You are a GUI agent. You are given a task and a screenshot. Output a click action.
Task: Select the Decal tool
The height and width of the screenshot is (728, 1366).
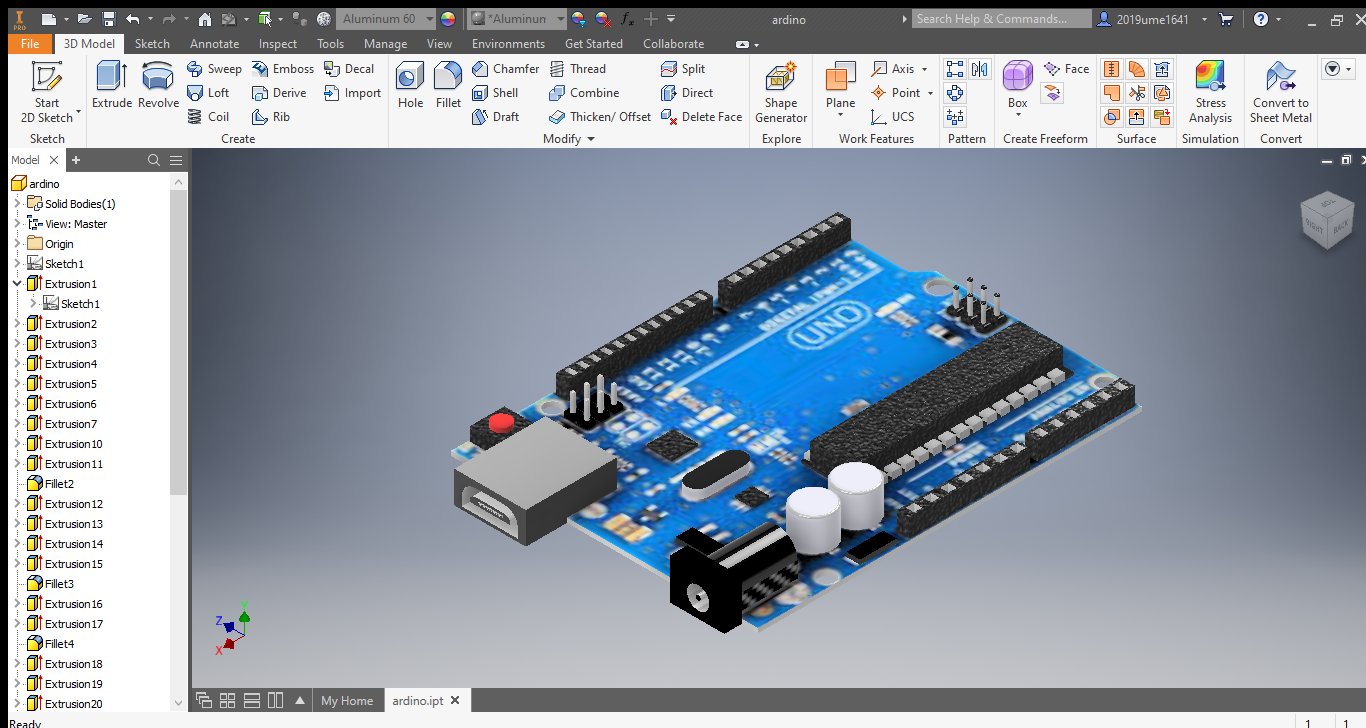(x=349, y=69)
